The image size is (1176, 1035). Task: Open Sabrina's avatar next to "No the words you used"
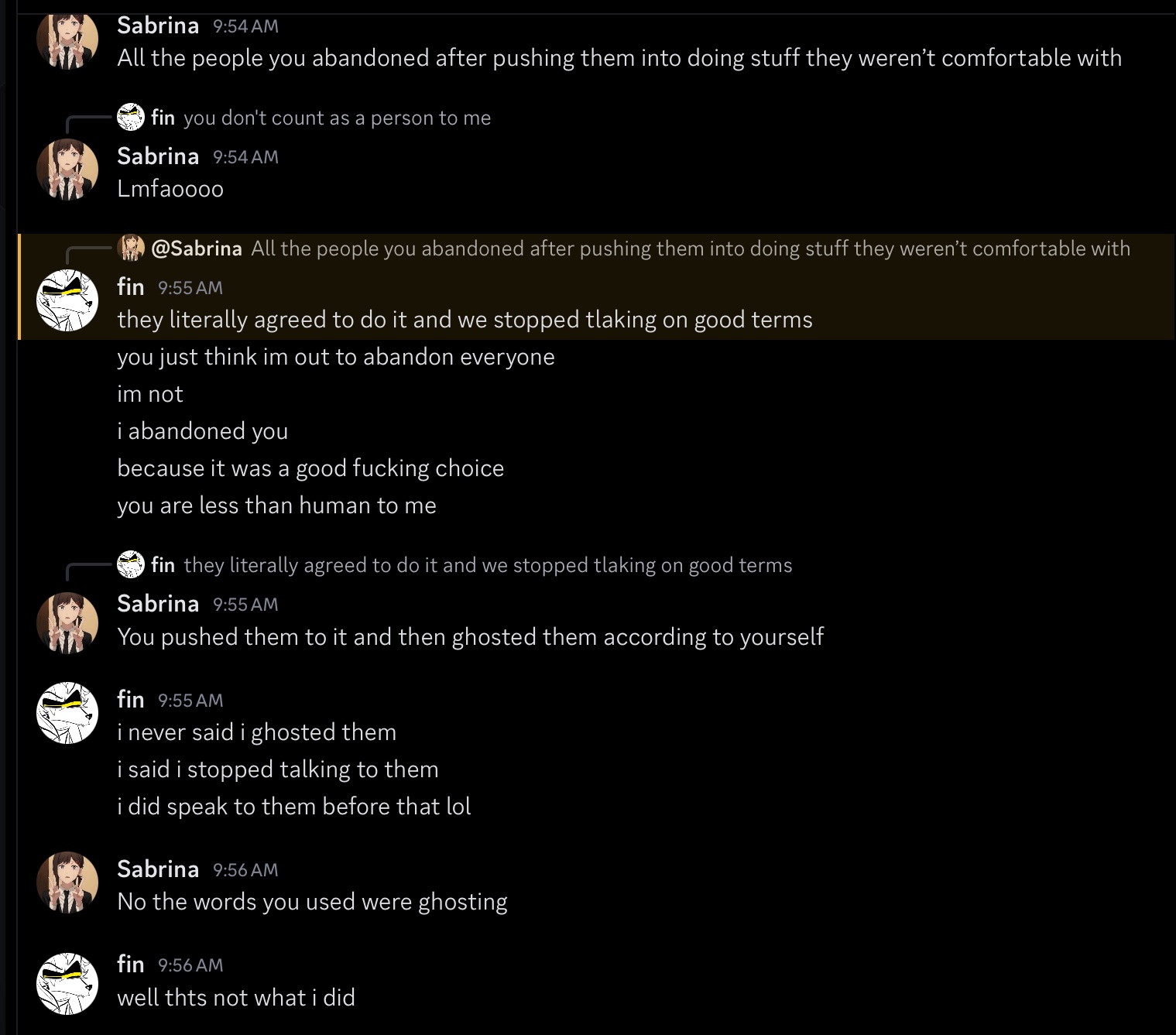pyautogui.click(x=67, y=882)
